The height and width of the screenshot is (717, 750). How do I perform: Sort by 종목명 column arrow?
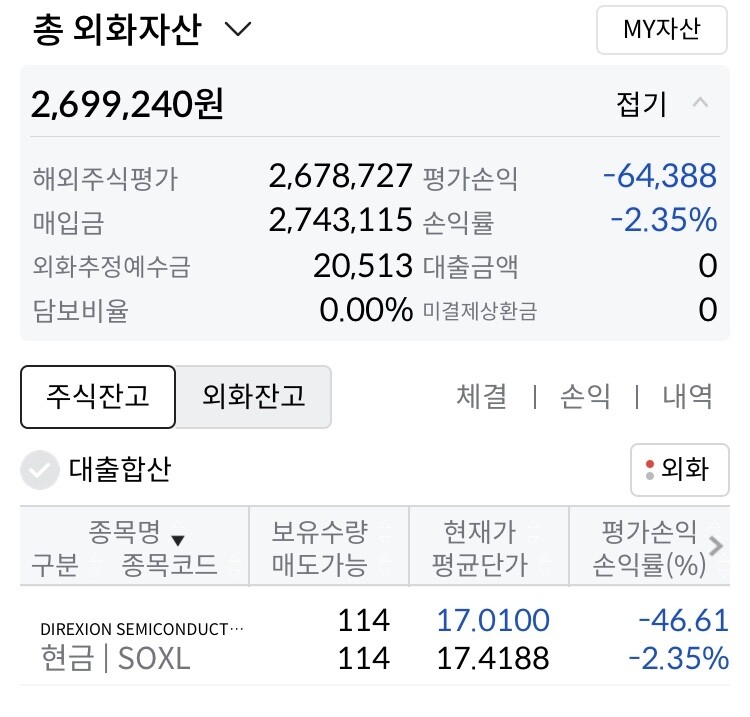[178, 540]
